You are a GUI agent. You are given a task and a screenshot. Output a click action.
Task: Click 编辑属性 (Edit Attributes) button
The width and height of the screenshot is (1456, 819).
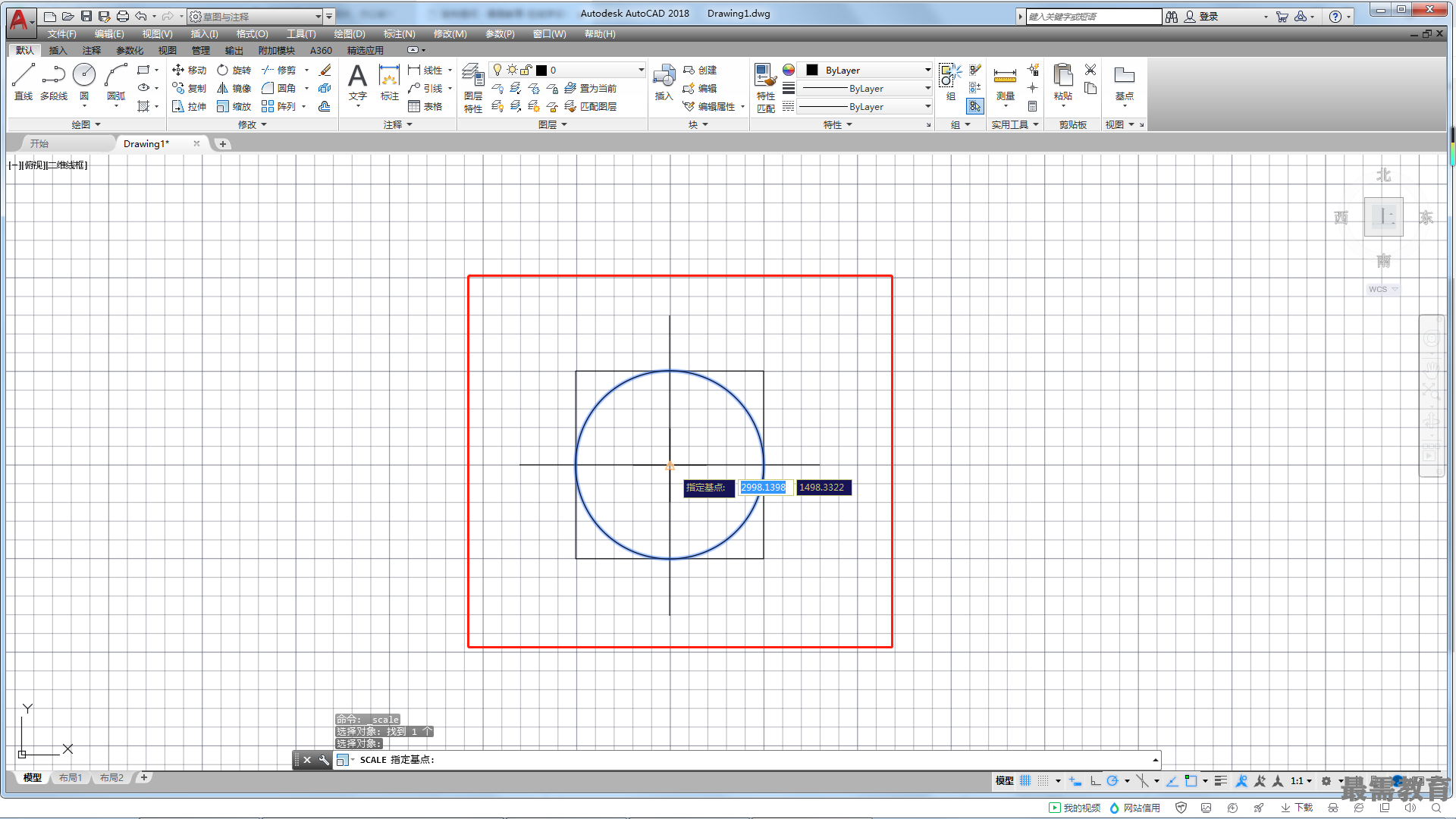pyautogui.click(x=708, y=106)
